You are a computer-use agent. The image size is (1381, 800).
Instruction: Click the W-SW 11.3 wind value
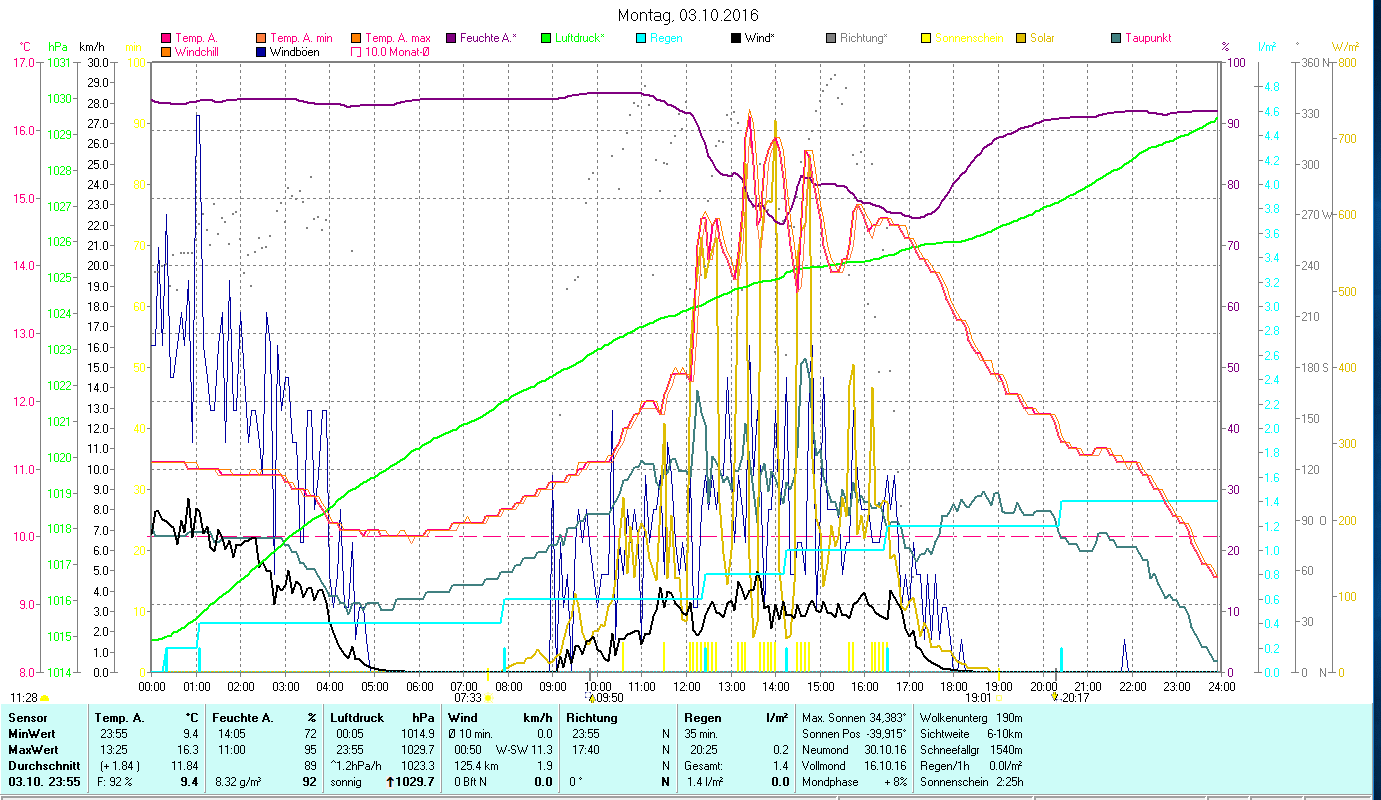pos(524,750)
